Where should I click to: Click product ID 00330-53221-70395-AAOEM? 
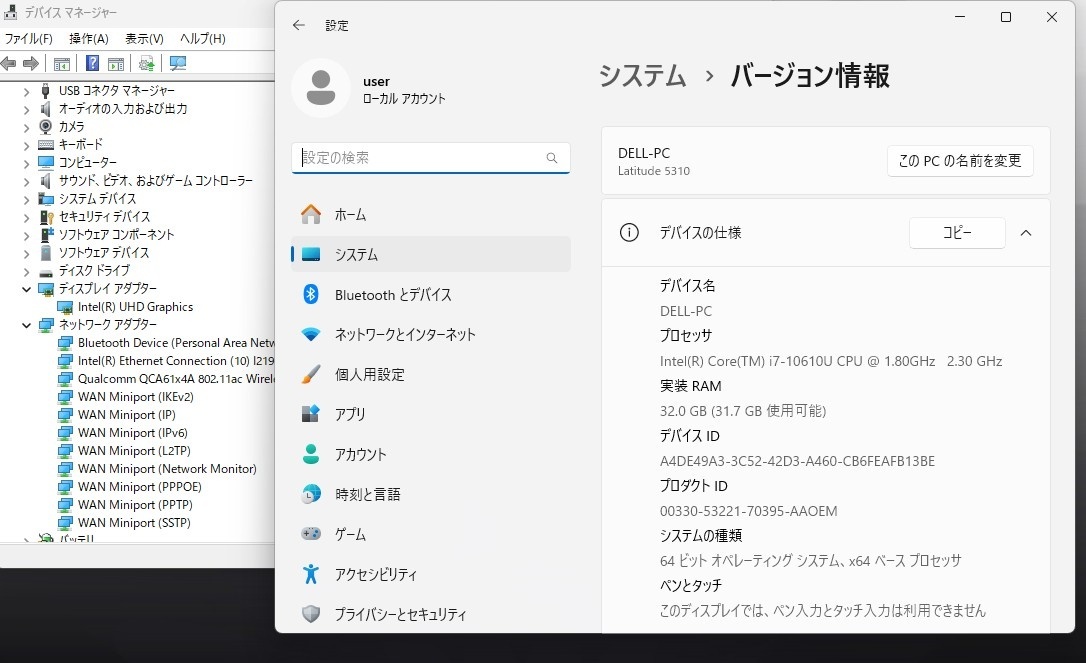click(749, 511)
